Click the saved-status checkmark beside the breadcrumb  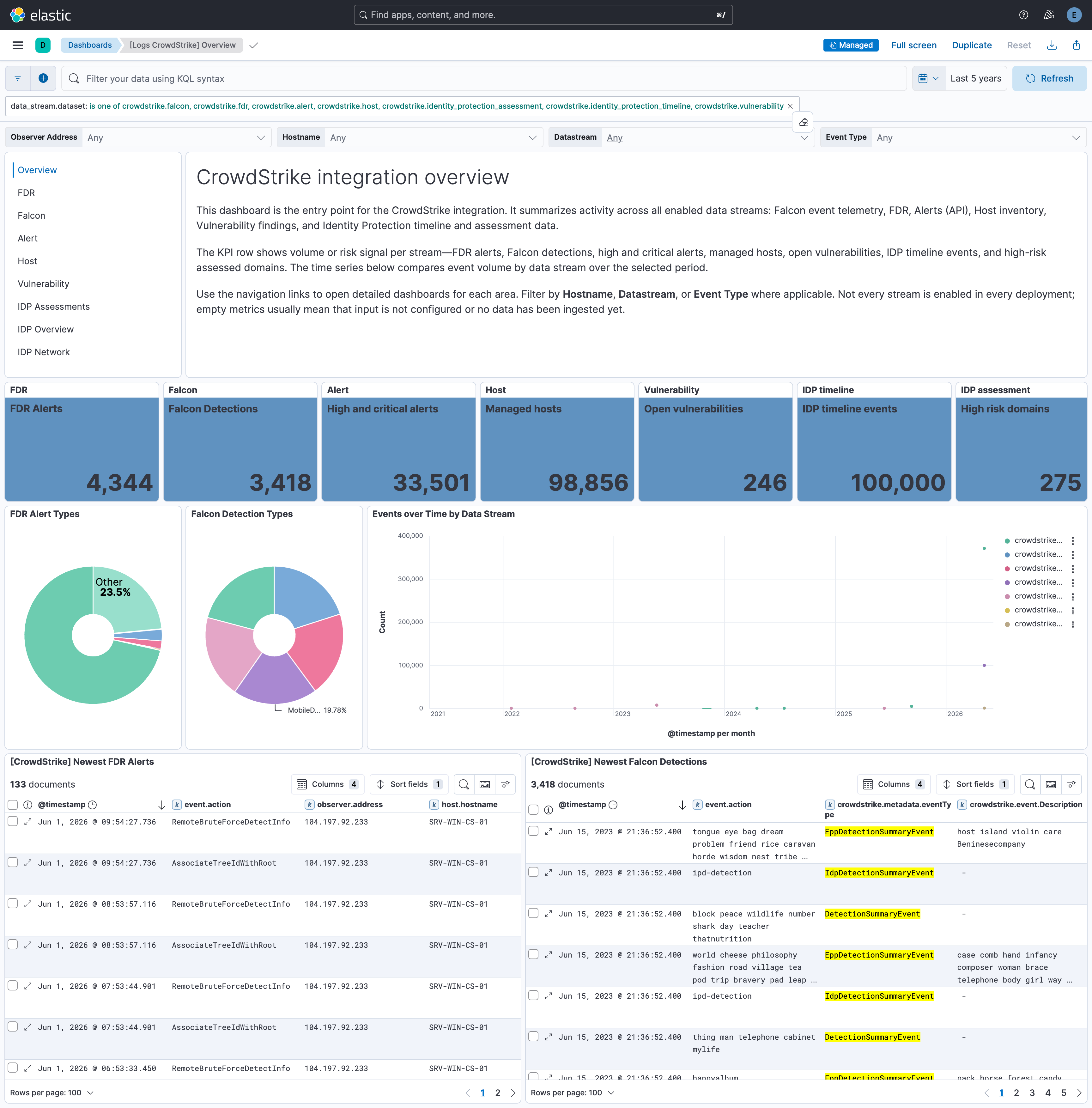click(254, 45)
